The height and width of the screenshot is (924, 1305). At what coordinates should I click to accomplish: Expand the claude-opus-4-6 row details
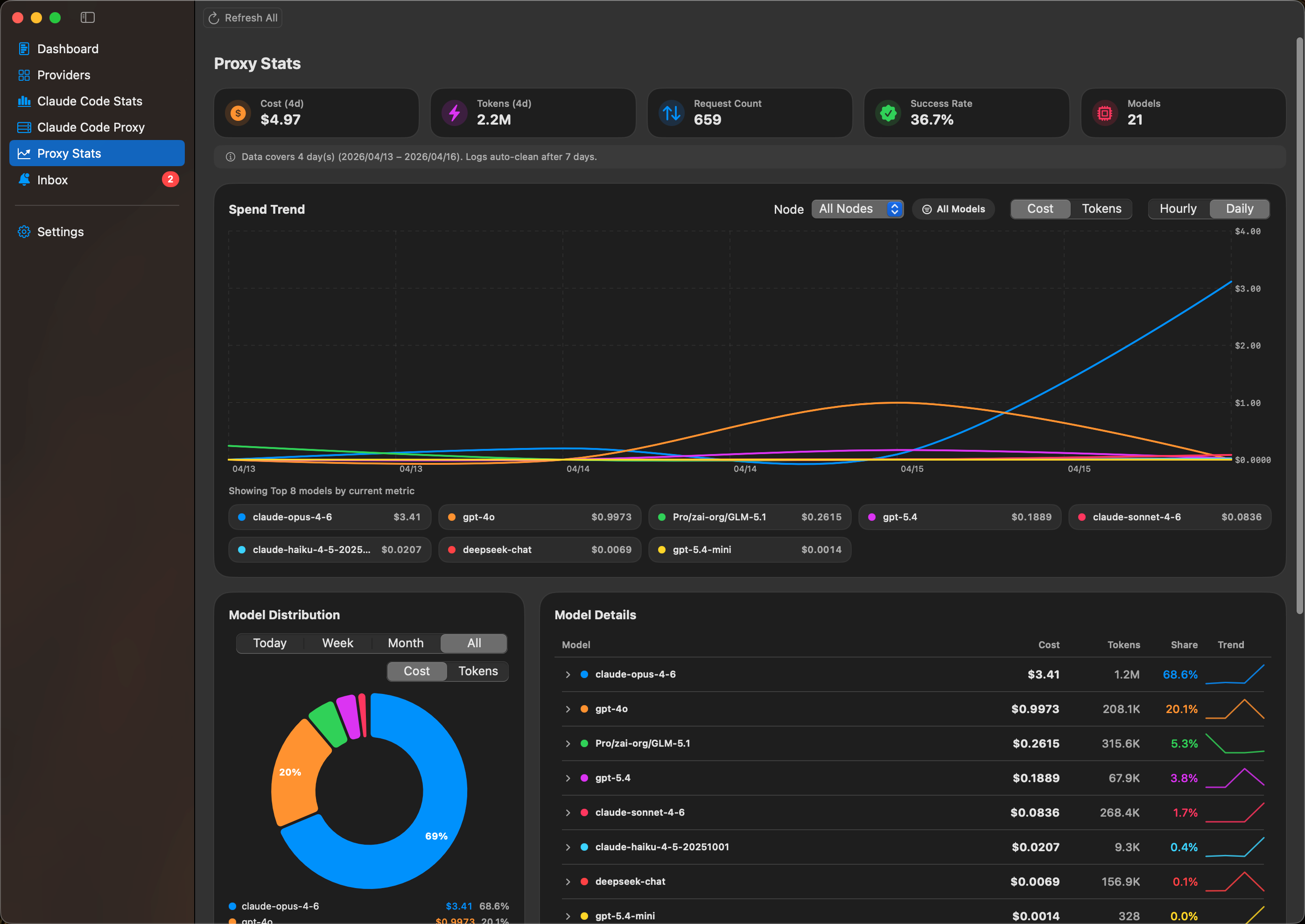pos(568,674)
